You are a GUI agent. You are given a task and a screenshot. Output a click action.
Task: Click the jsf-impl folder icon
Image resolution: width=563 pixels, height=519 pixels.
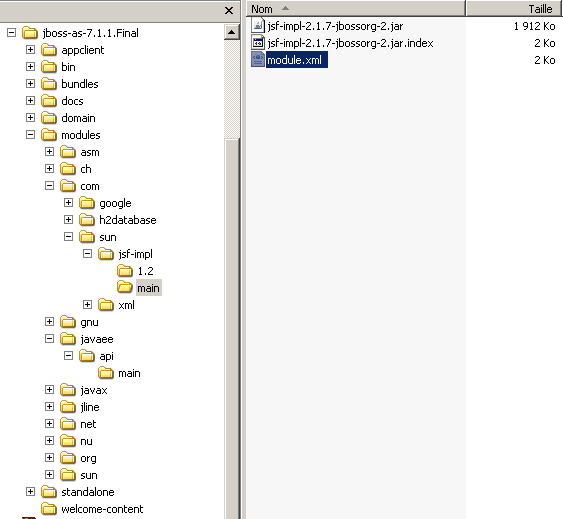(x=106, y=254)
